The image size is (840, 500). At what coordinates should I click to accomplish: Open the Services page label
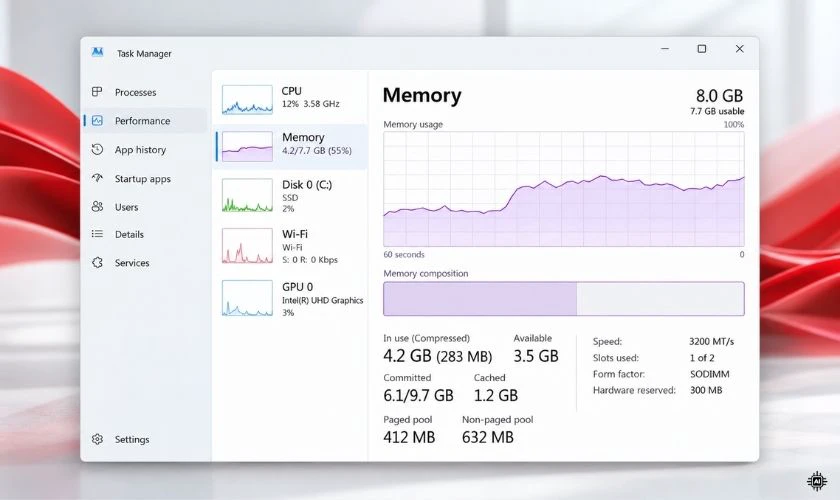[x=132, y=263]
